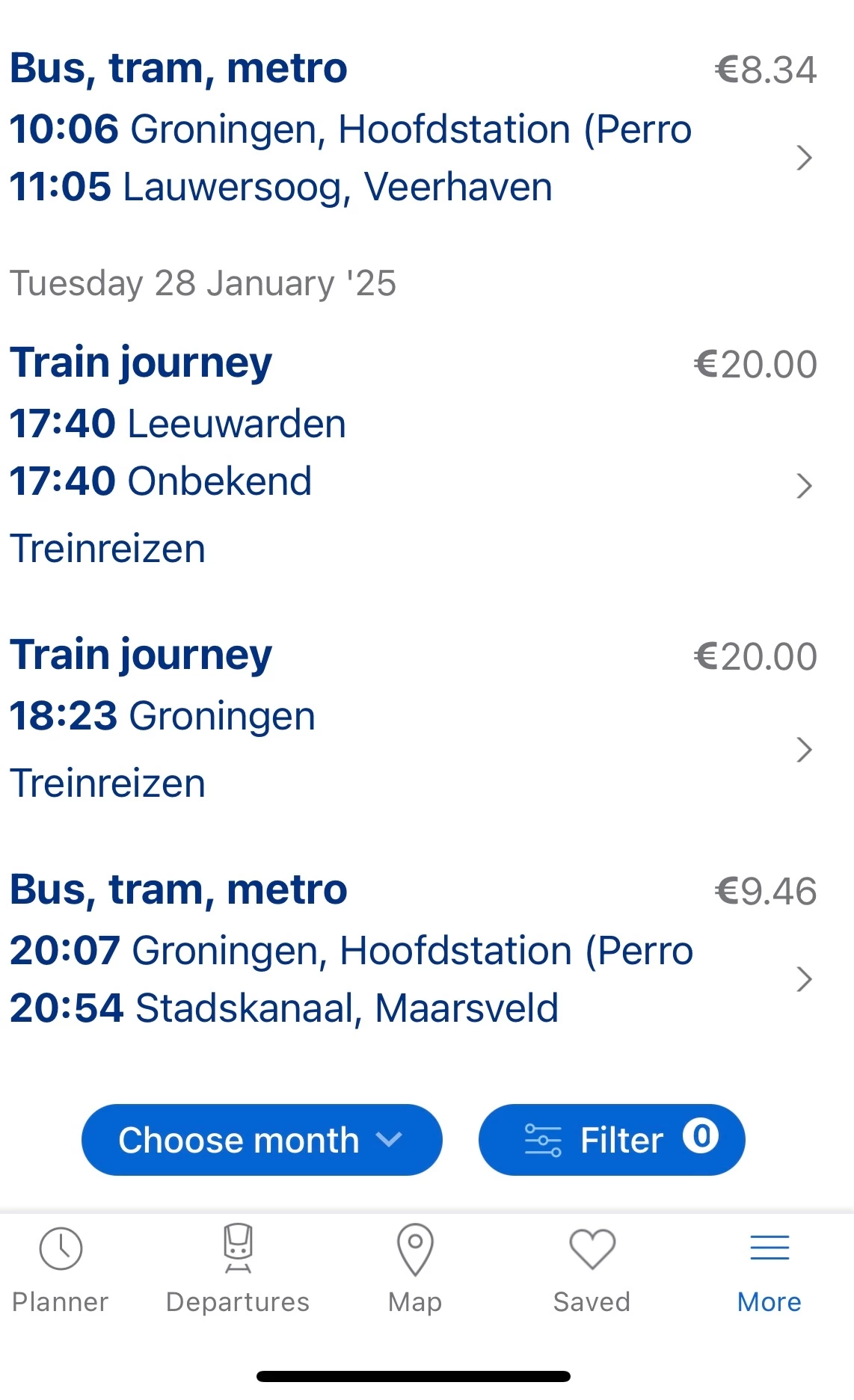
Task: Tap the Filter sliders icon
Action: [543, 1140]
